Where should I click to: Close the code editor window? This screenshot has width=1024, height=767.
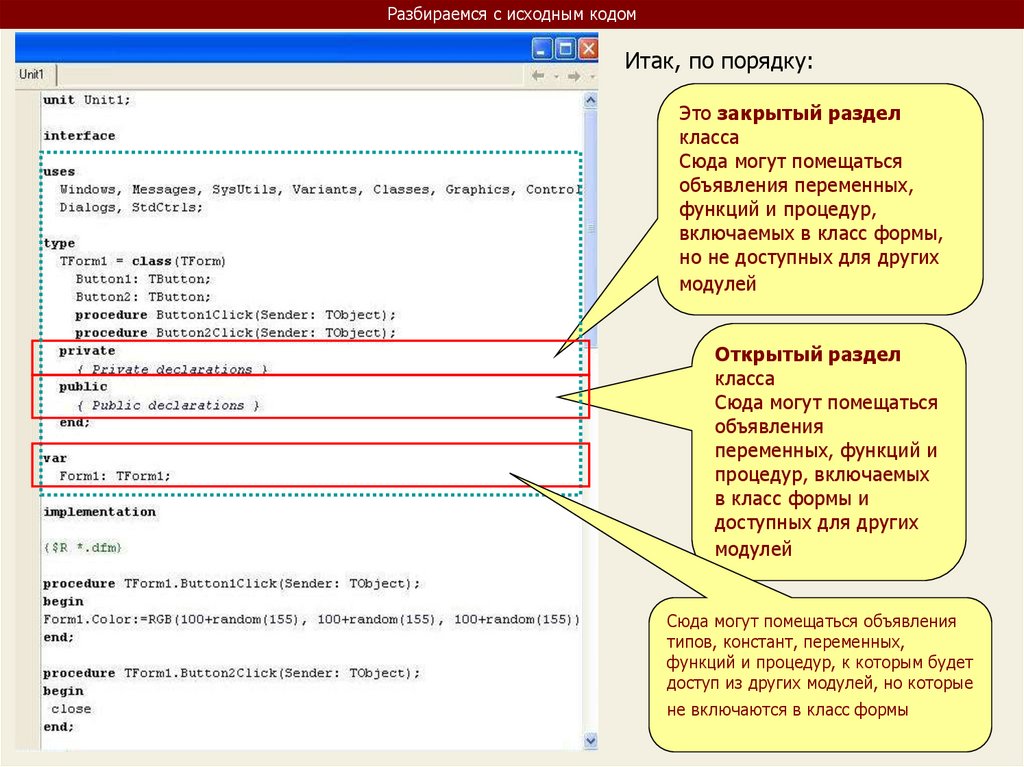(588, 49)
